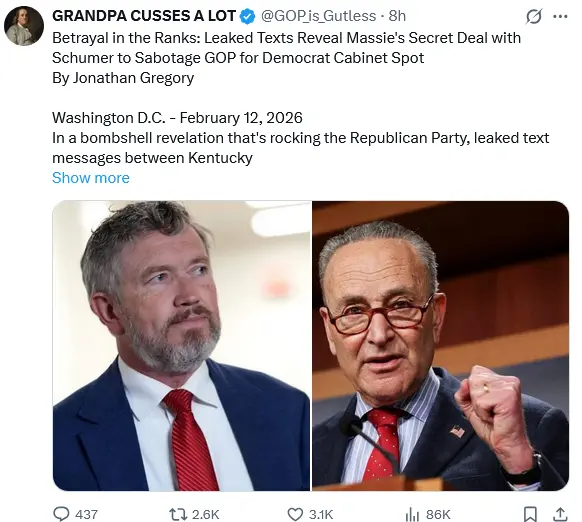This screenshot has height=522, width=582.
Task: Repost the tweet via retweet icon
Action: pos(178,514)
